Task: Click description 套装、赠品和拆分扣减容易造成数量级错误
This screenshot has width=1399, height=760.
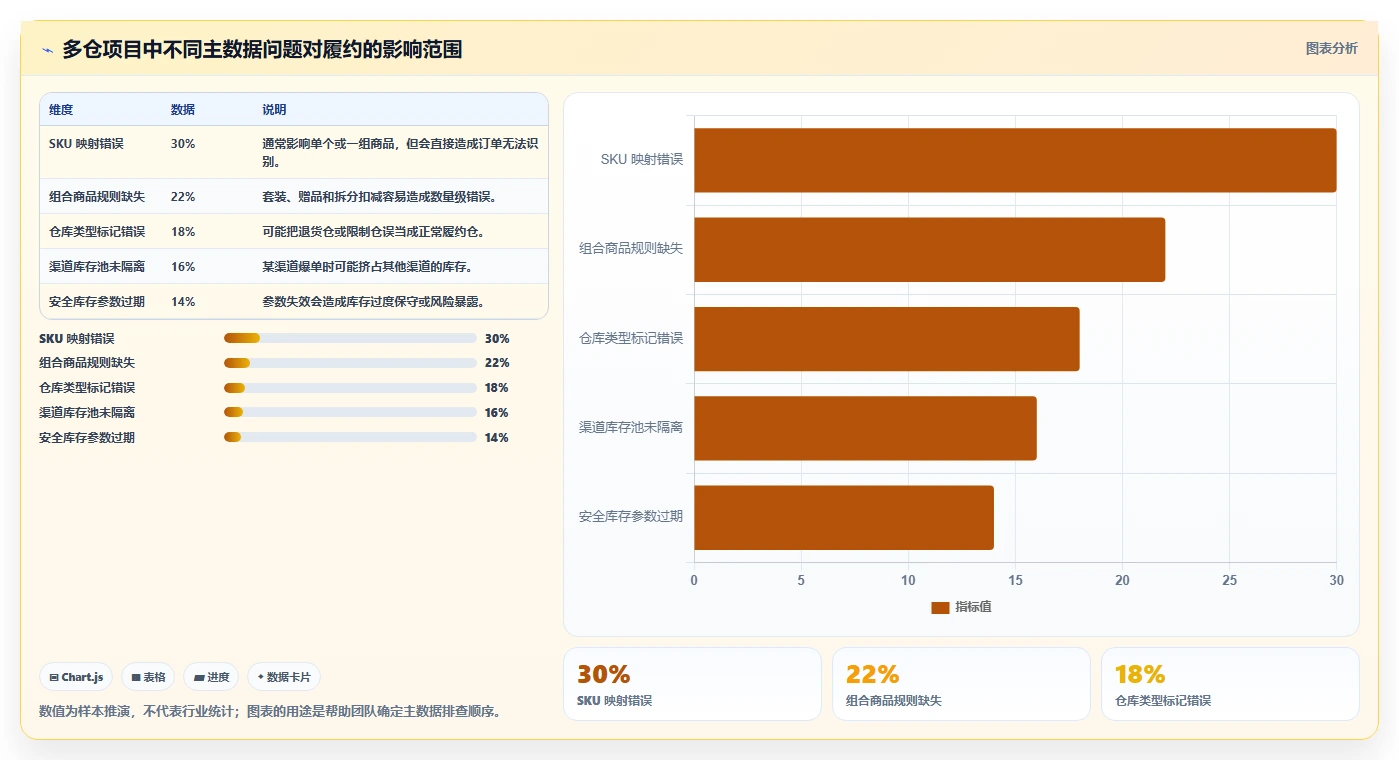Action: click(x=380, y=197)
